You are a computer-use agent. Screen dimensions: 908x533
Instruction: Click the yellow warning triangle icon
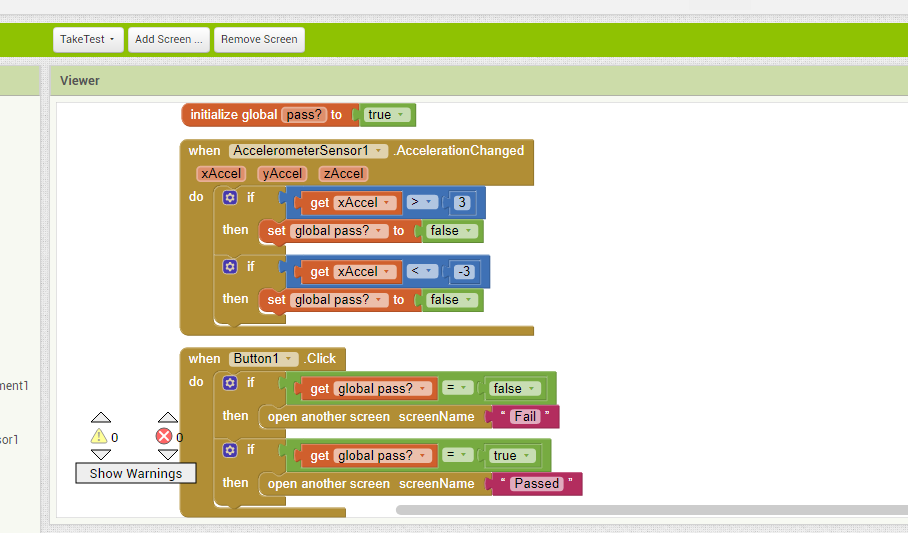[98, 437]
